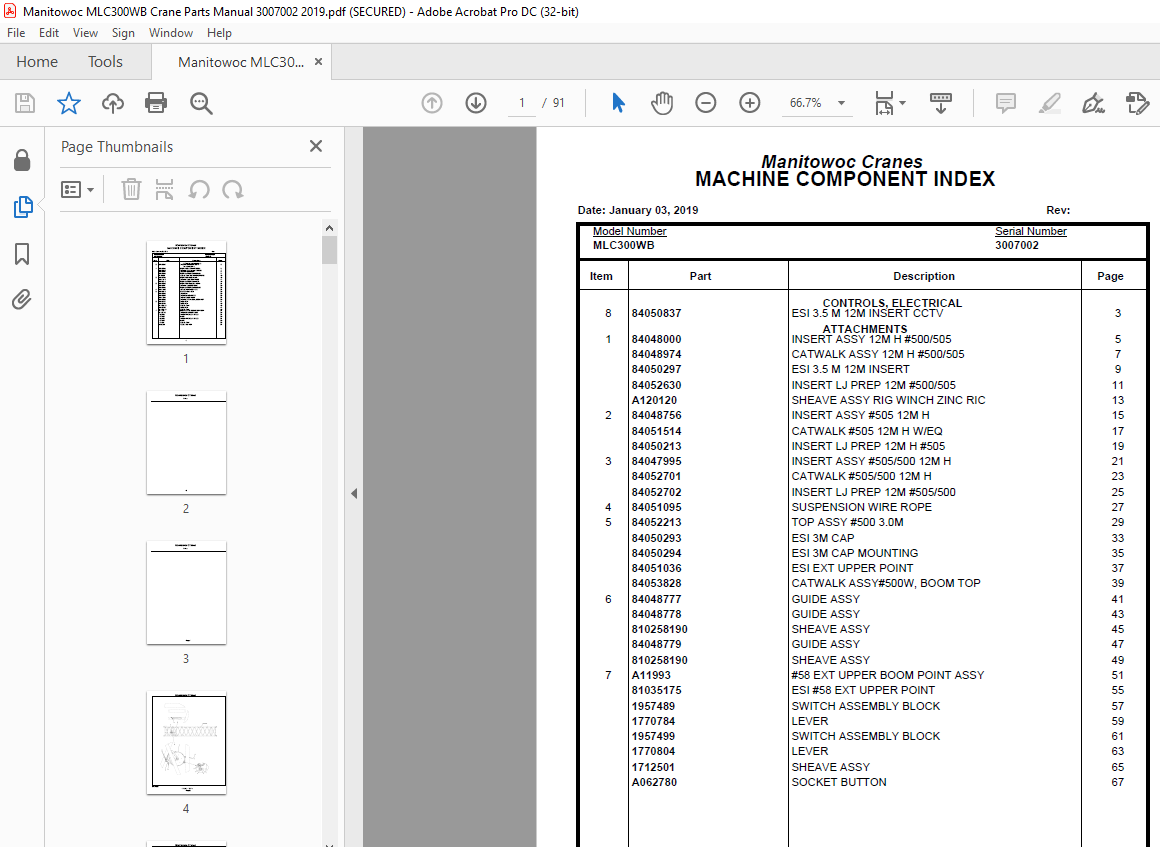Delete selected page thumbnail trash icon
The image size is (1160, 847).
131,189
